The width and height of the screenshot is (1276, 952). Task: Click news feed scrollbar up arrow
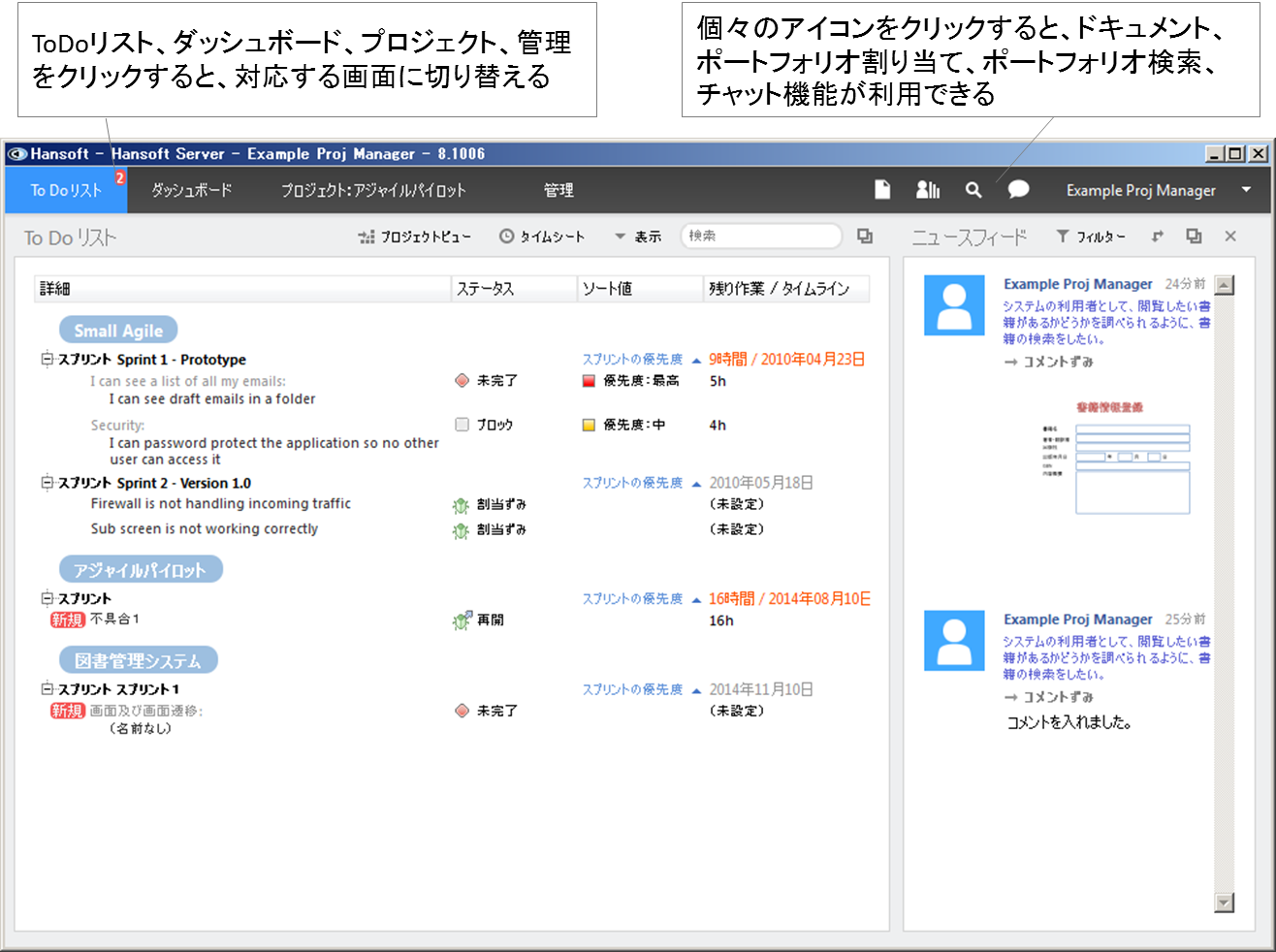coord(1225,285)
